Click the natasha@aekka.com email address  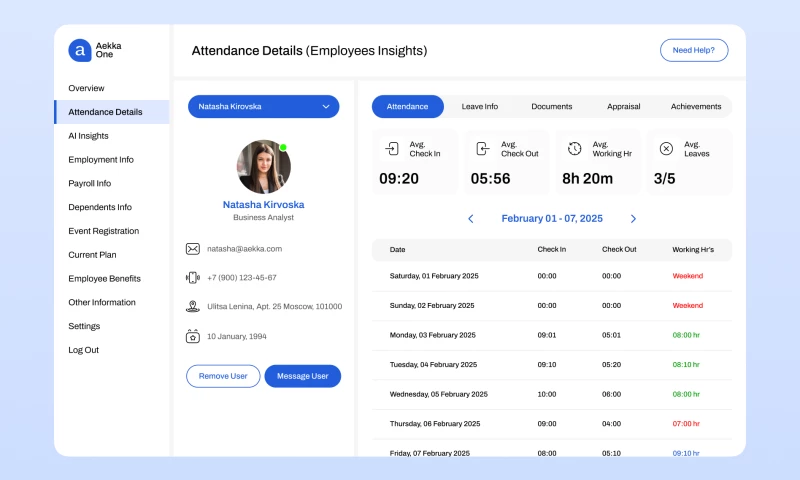[x=244, y=249]
